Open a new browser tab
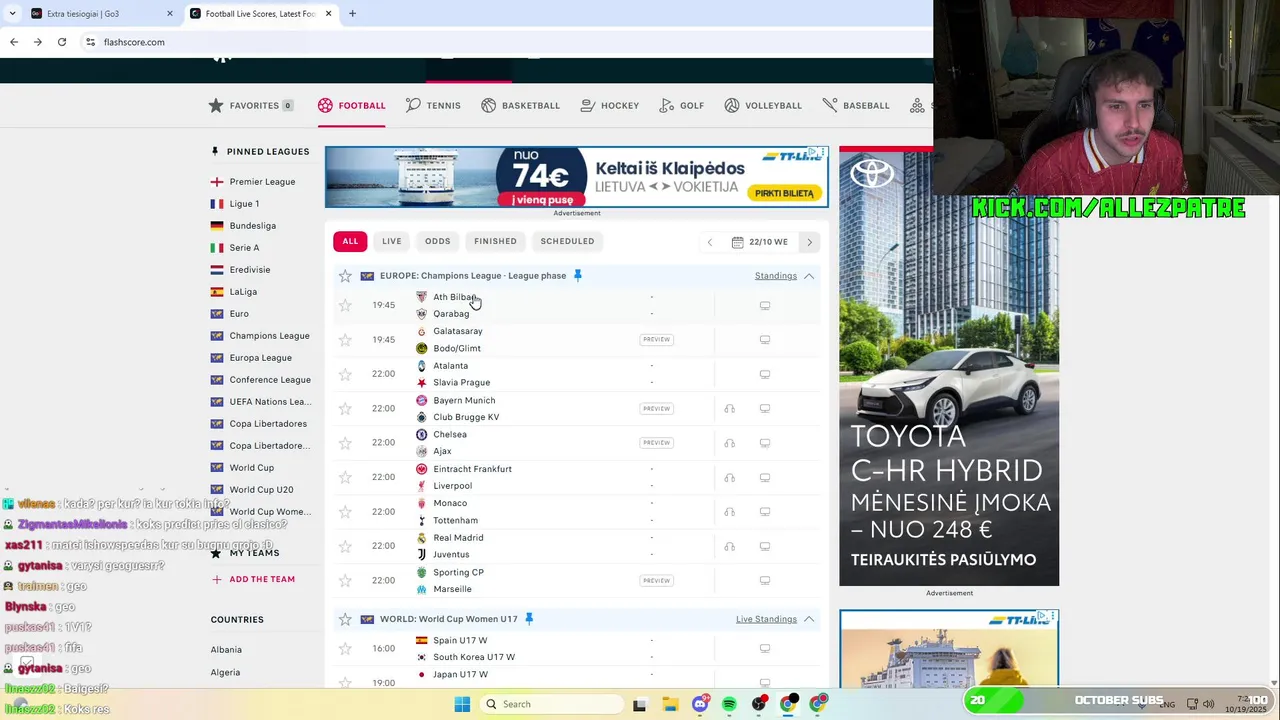Image resolution: width=1280 pixels, height=720 pixels. tap(352, 14)
